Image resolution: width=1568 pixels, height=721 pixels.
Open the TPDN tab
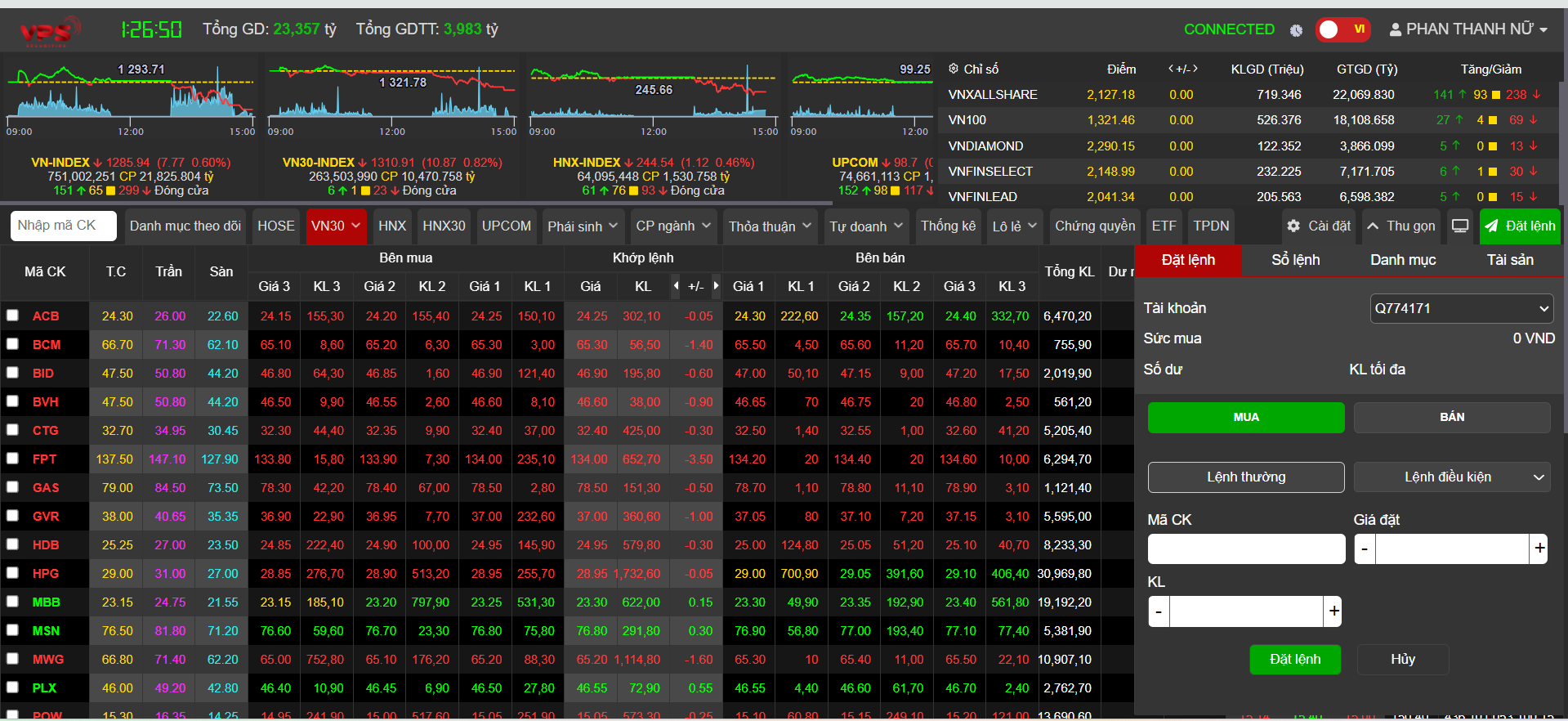(x=1211, y=226)
